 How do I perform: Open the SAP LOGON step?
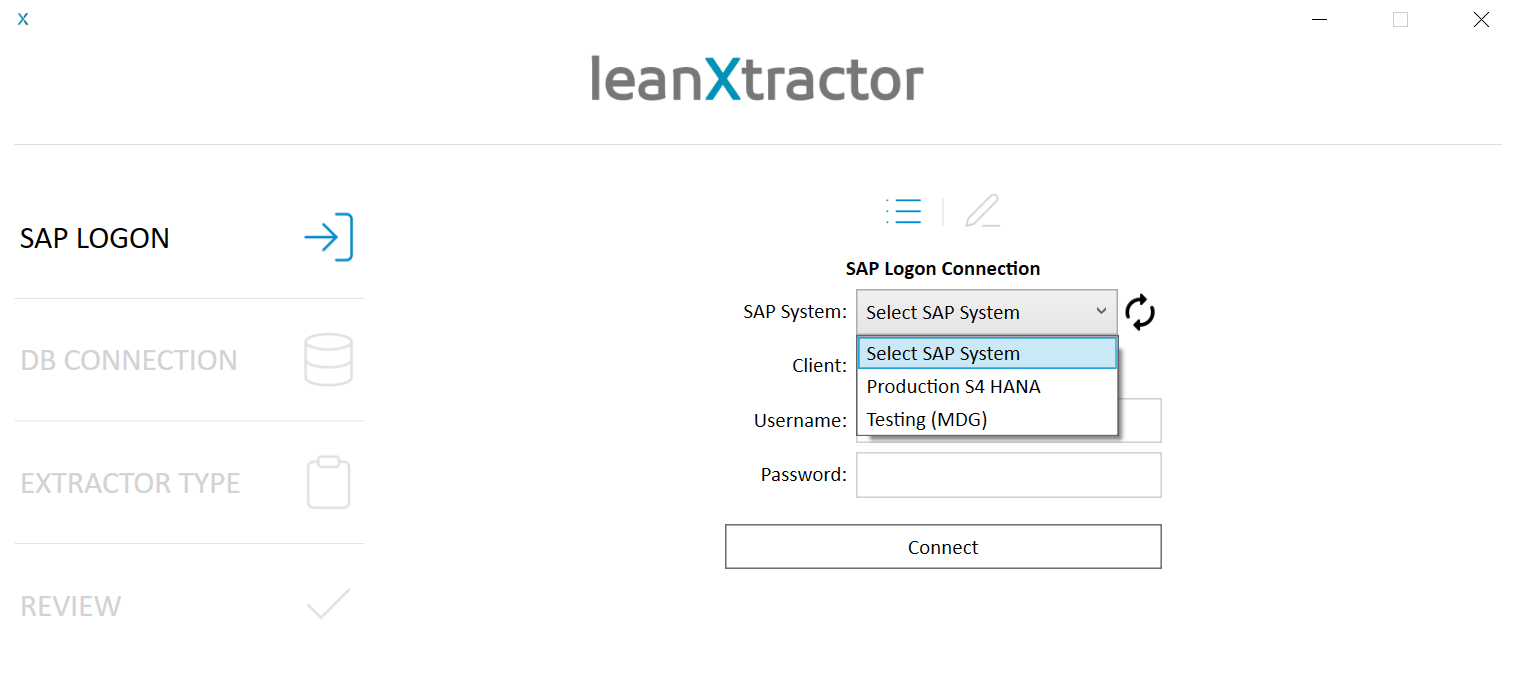[190, 238]
